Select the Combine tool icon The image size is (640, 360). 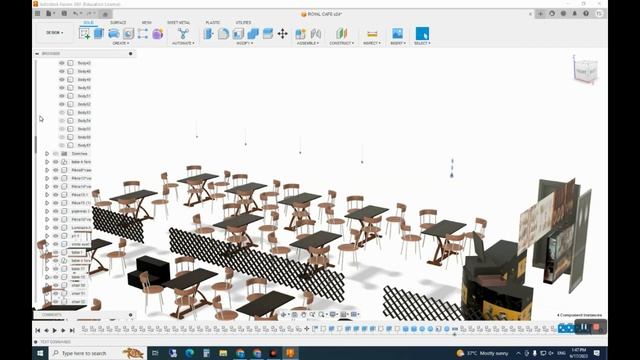click(253, 33)
